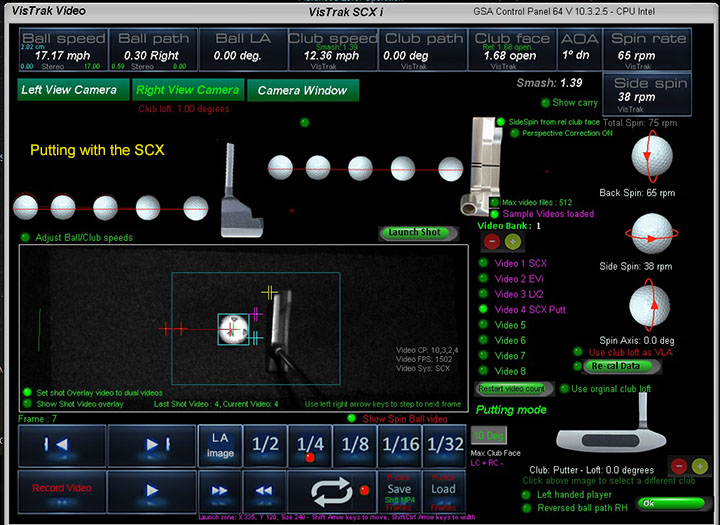Click the Launch Shot button
Viewport: 720px width, 525px height.
418,232
